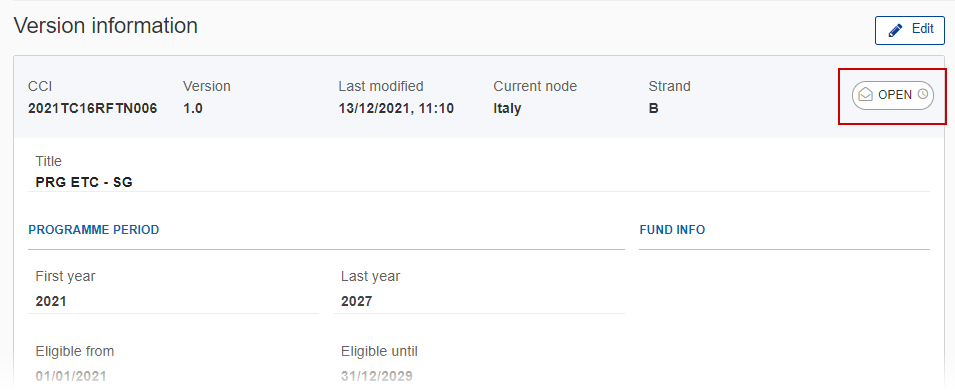Select the PROGRAMME PERIOD section header
The image size is (955, 390).
point(94,230)
